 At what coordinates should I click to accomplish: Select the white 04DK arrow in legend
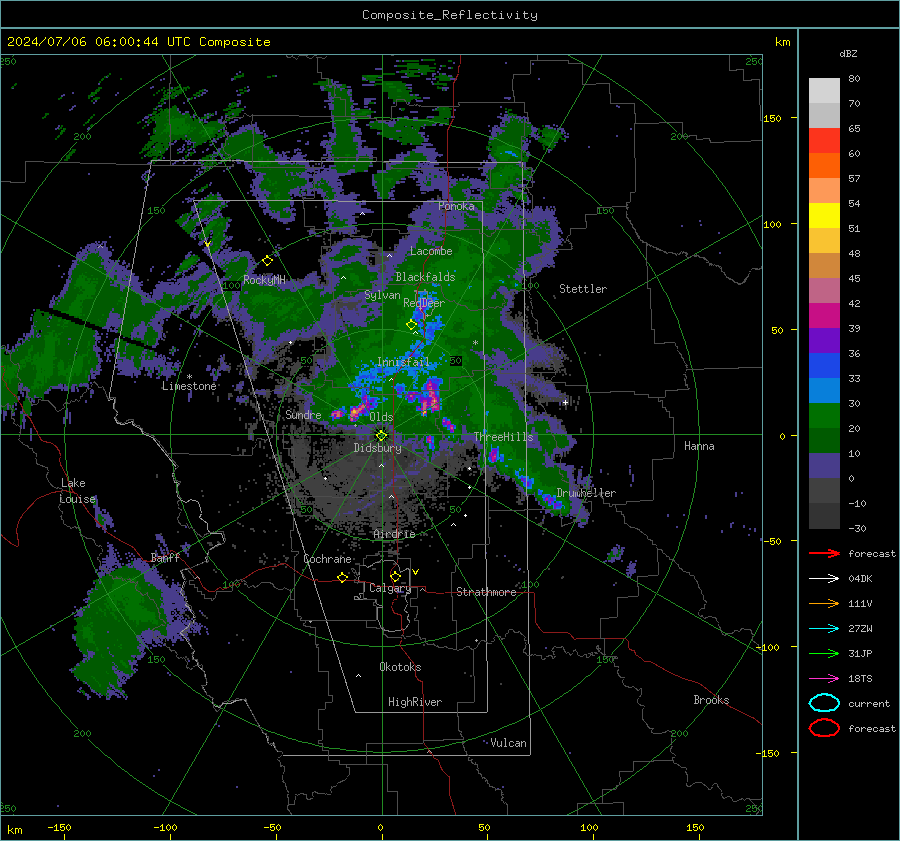coord(824,578)
